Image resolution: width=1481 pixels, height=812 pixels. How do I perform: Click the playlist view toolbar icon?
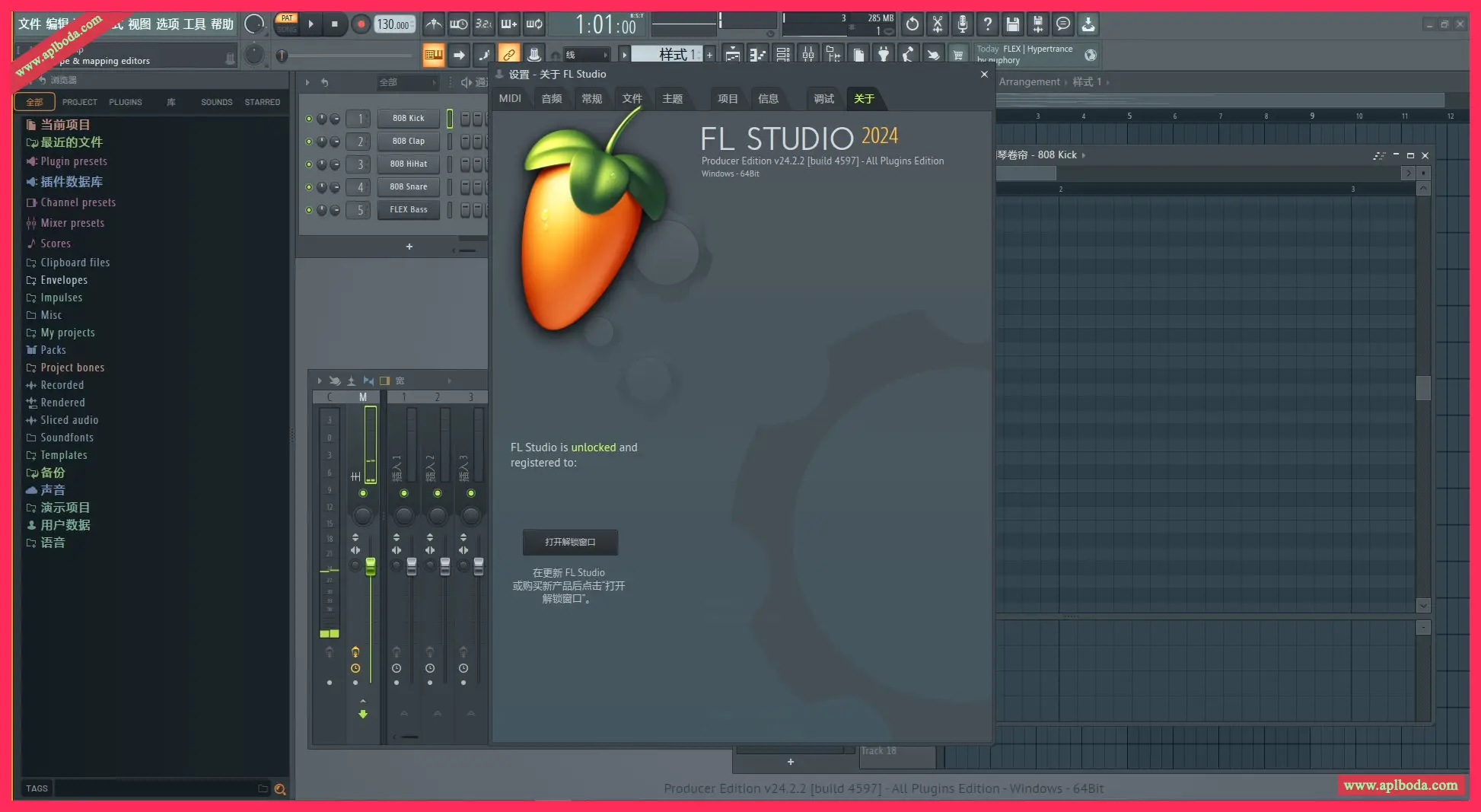click(732, 54)
